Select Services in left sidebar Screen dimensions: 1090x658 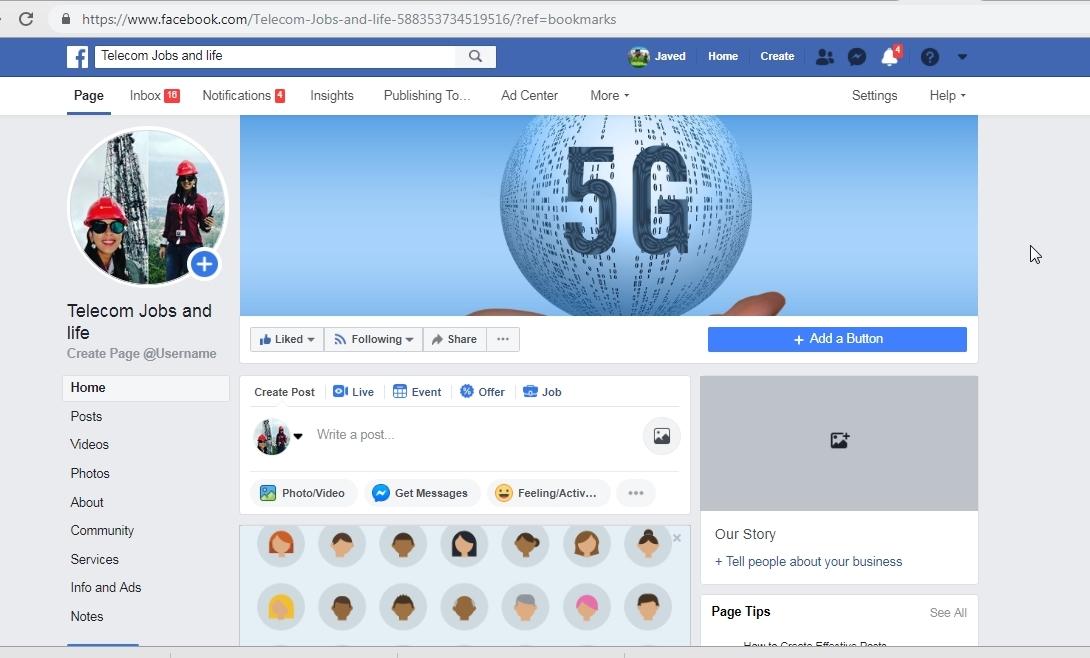click(x=95, y=559)
